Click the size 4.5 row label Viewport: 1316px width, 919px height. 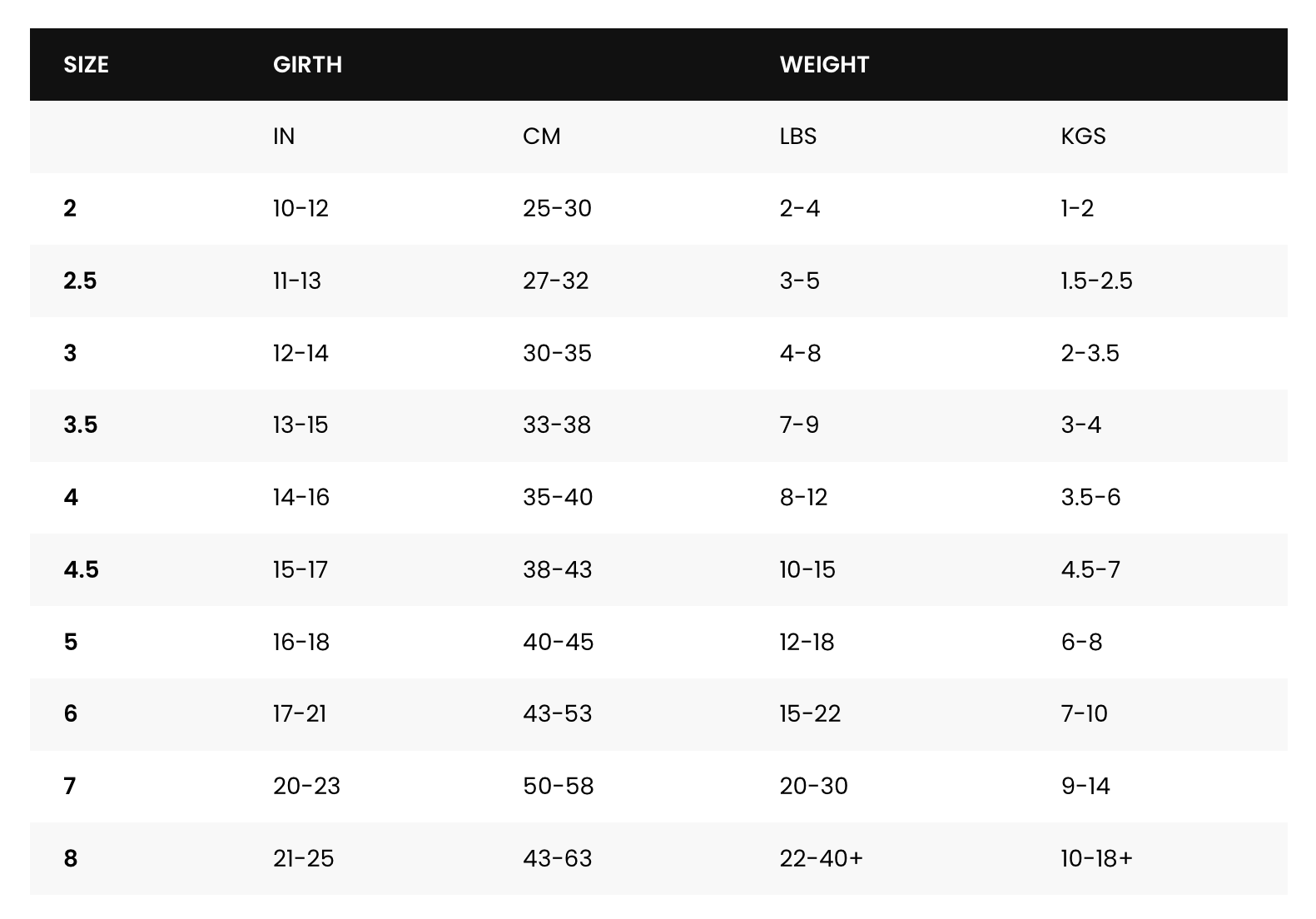pos(81,570)
